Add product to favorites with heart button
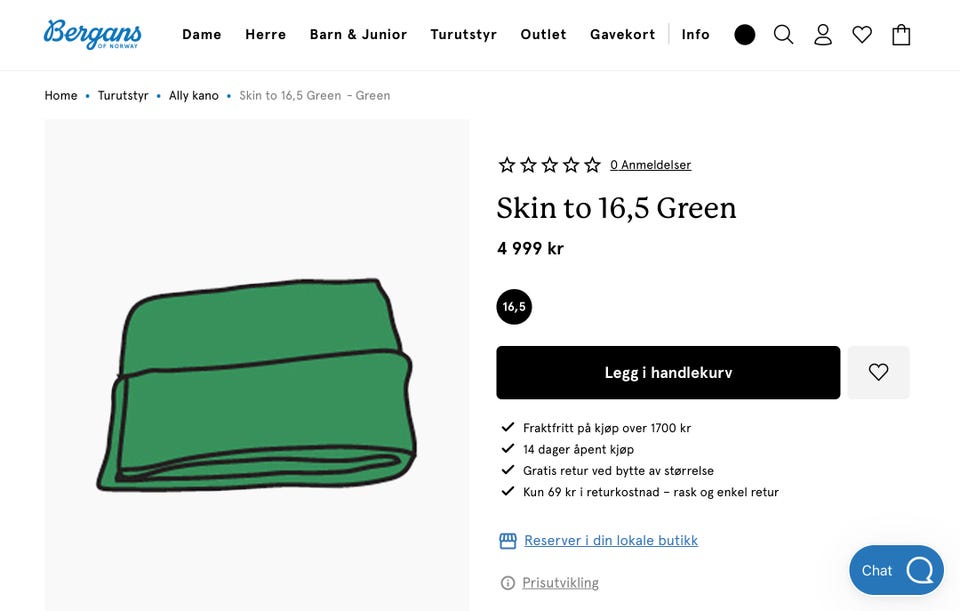Screen dimensions: 960x611 click(x=878, y=372)
